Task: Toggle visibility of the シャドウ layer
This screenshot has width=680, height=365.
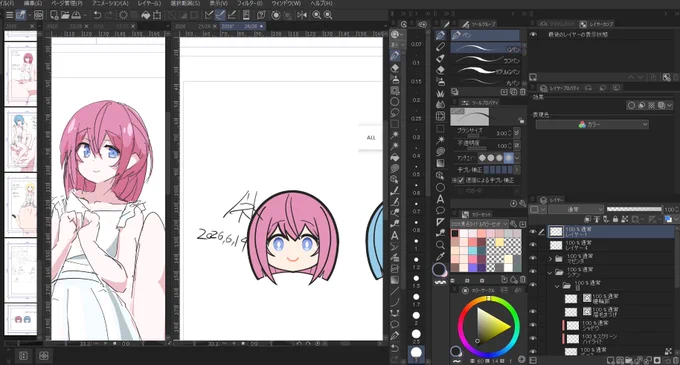Action: click(533, 325)
